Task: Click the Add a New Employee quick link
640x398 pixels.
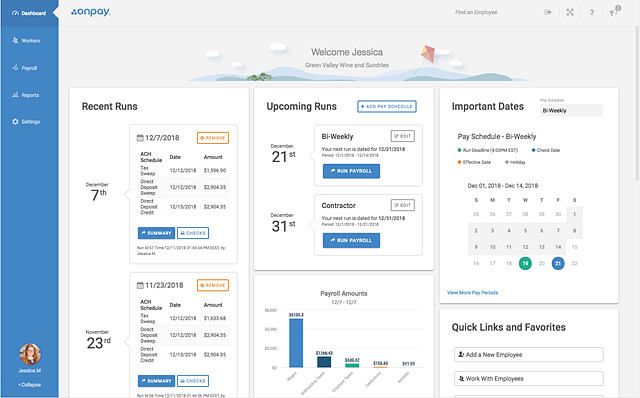Action: click(529, 355)
